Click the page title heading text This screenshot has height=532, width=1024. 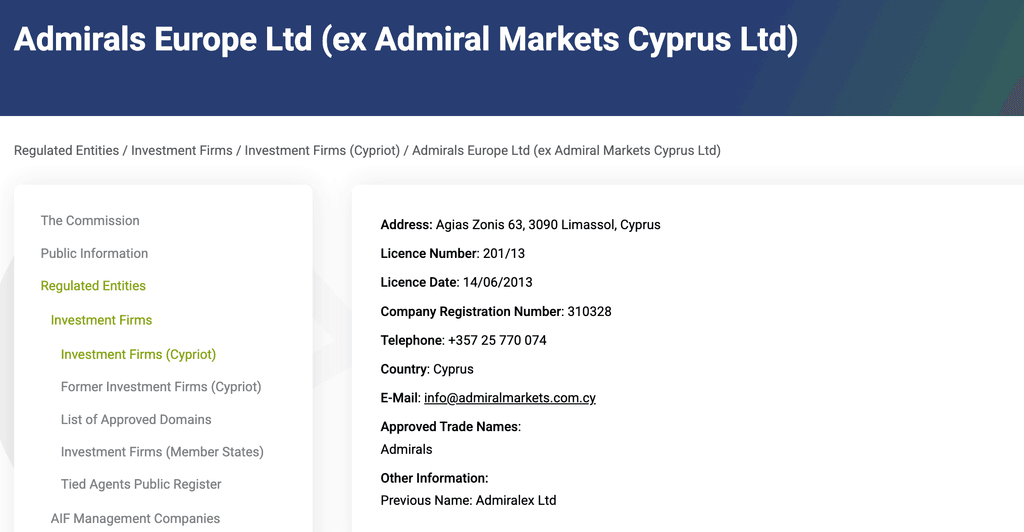coord(406,39)
